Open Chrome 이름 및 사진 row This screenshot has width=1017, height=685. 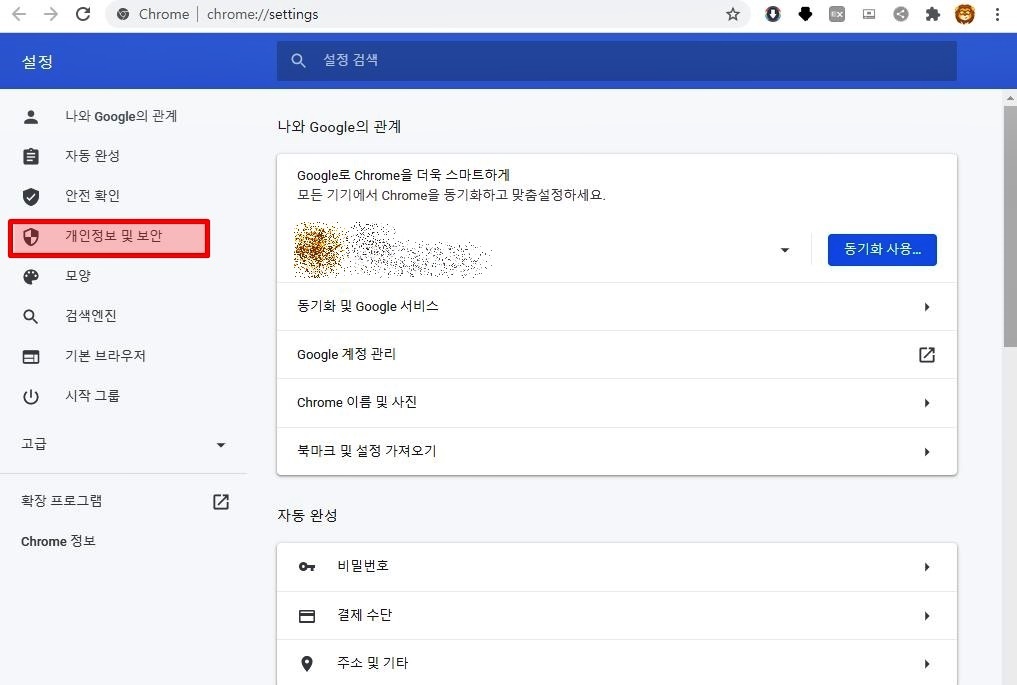pos(617,403)
